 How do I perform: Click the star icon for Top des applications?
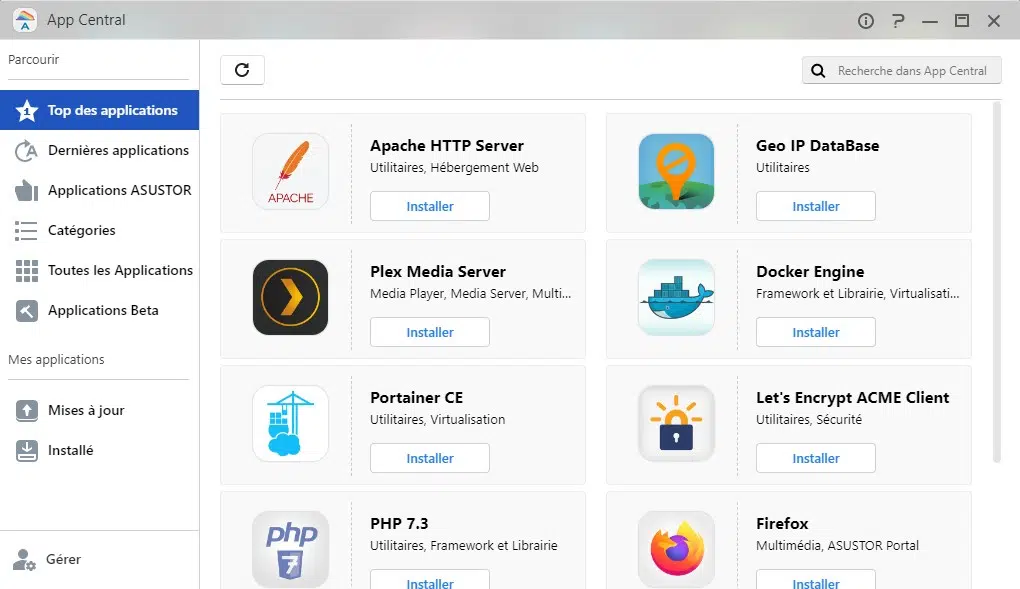27,111
